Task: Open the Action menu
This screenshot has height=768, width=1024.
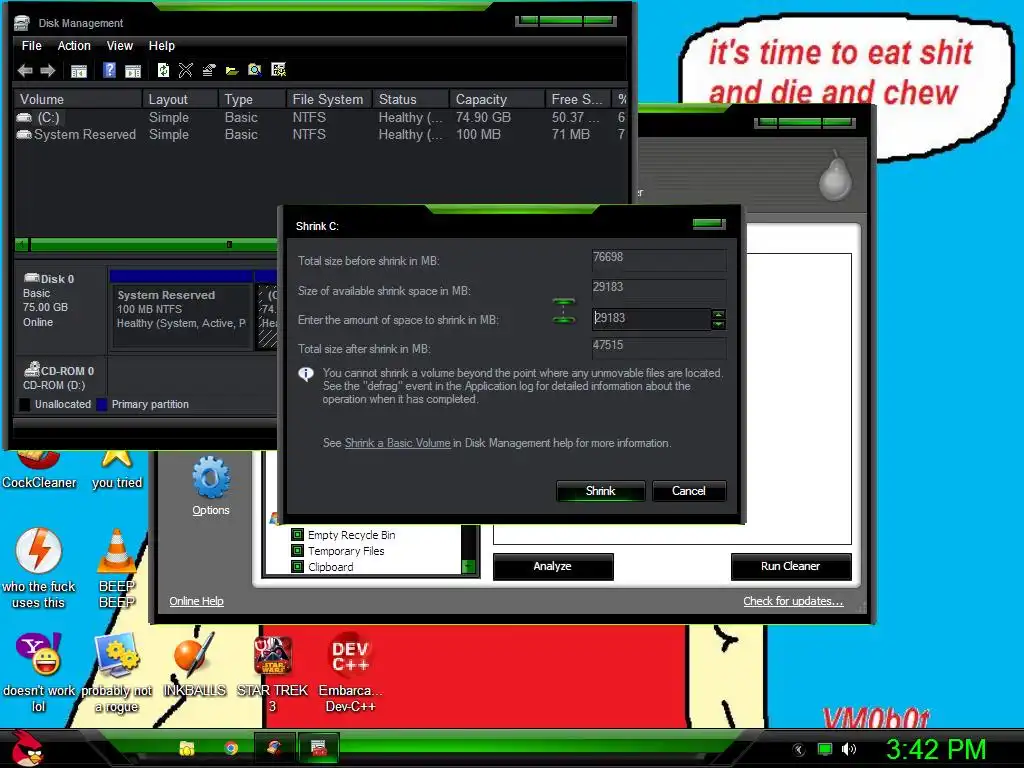Action: [x=74, y=46]
